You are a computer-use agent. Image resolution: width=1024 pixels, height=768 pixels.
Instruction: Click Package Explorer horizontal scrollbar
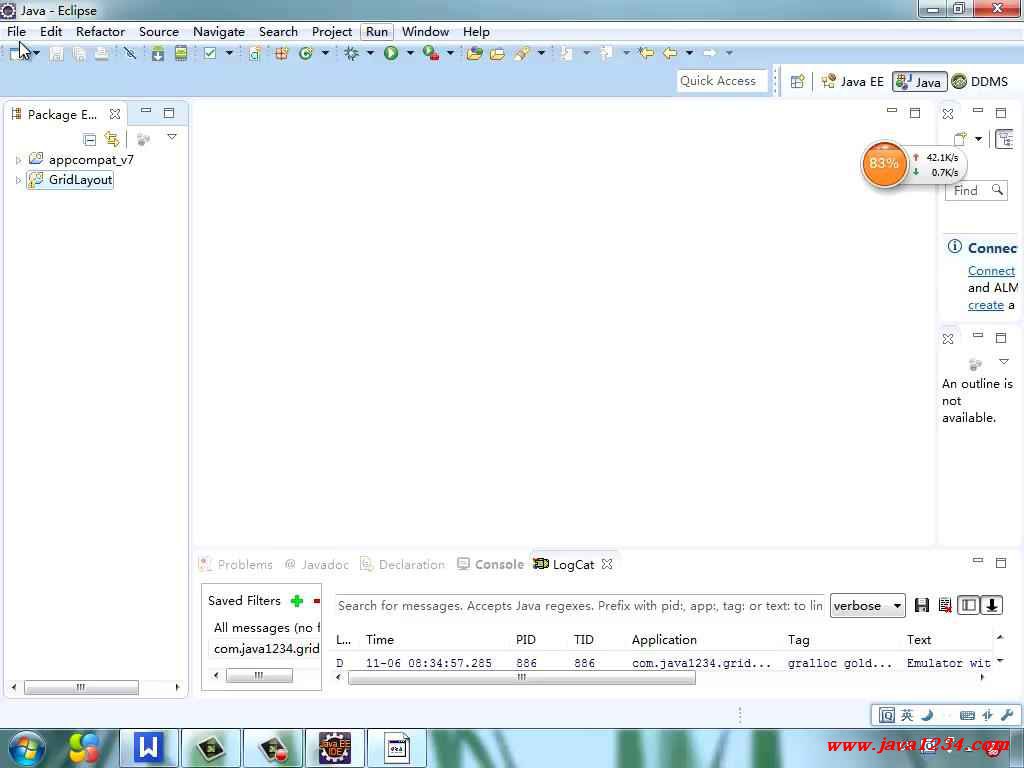coord(81,688)
